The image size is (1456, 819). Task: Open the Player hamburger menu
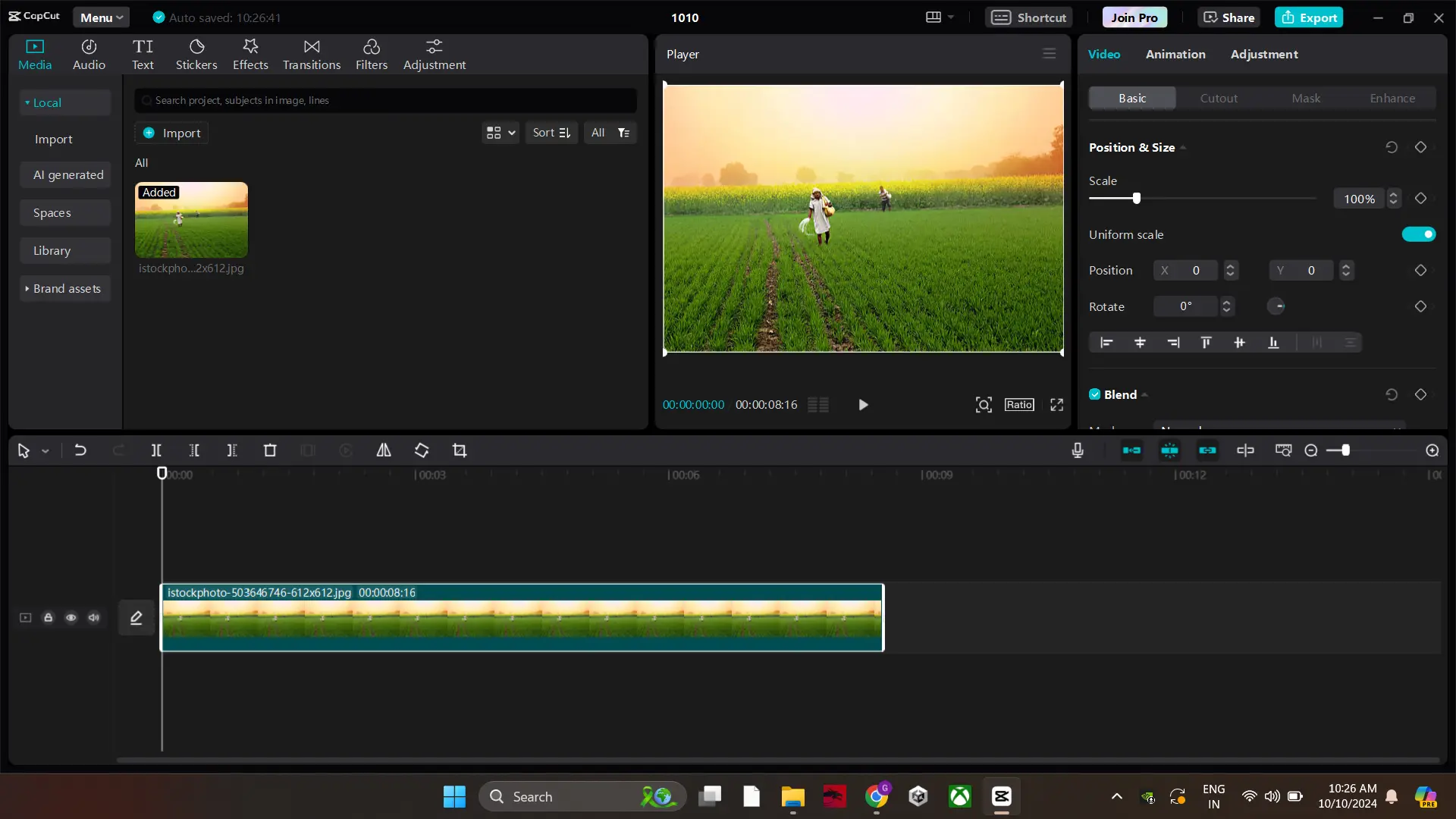click(1050, 54)
